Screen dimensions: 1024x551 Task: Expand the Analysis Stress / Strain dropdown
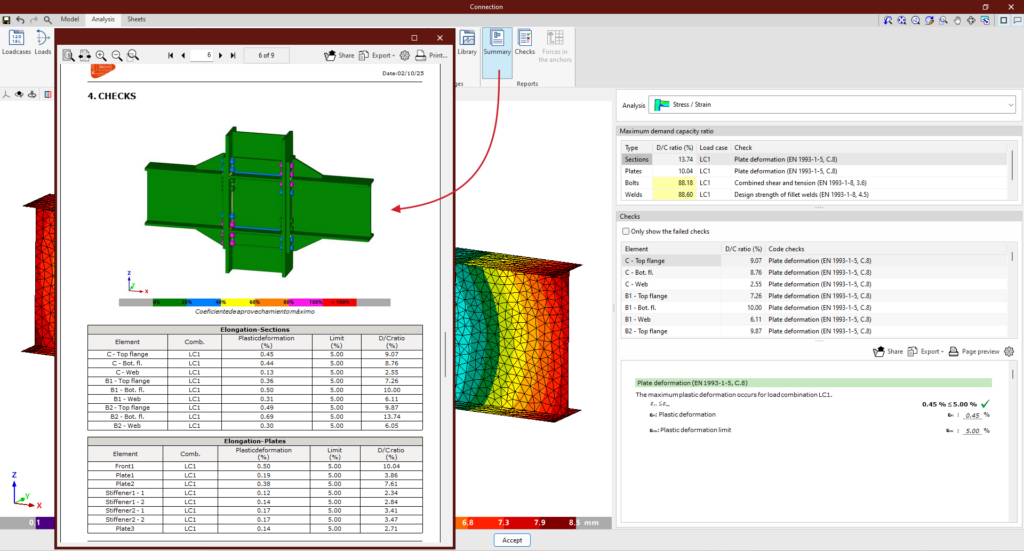[1009, 104]
